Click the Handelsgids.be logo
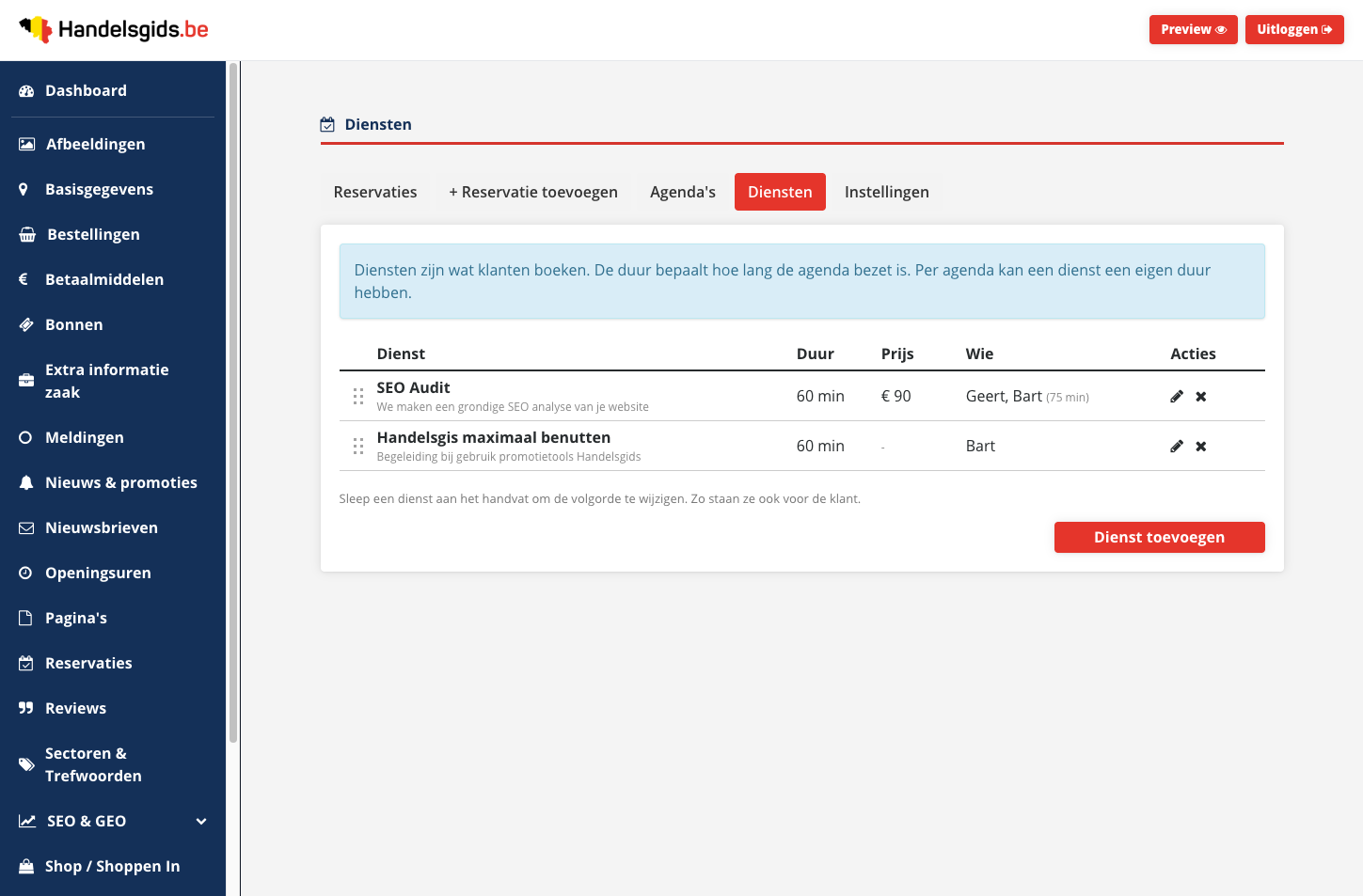 click(x=114, y=30)
